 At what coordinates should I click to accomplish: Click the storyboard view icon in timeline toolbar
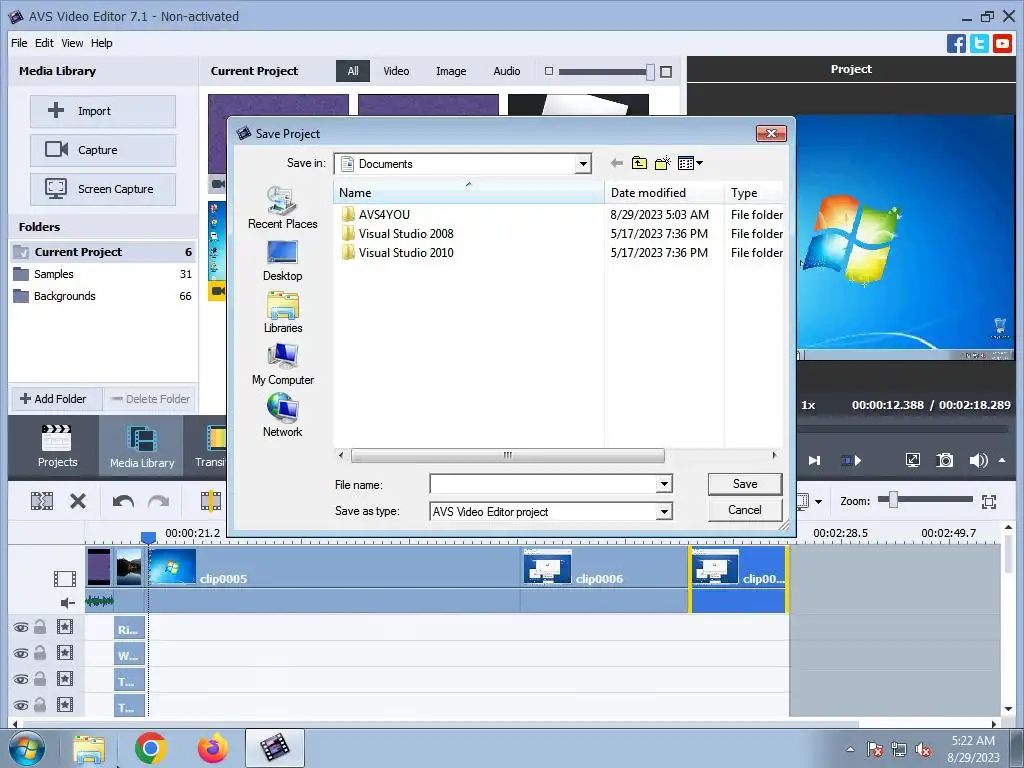pos(42,501)
